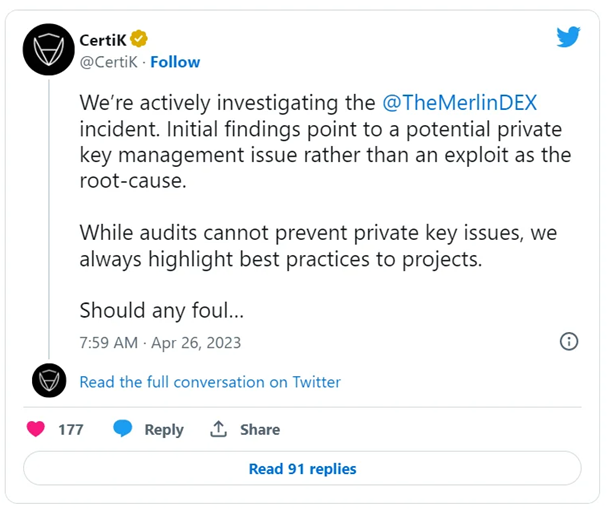The width and height of the screenshot is (608, 511).
Task: Open Read 91 replies
Action: (302, 468)
